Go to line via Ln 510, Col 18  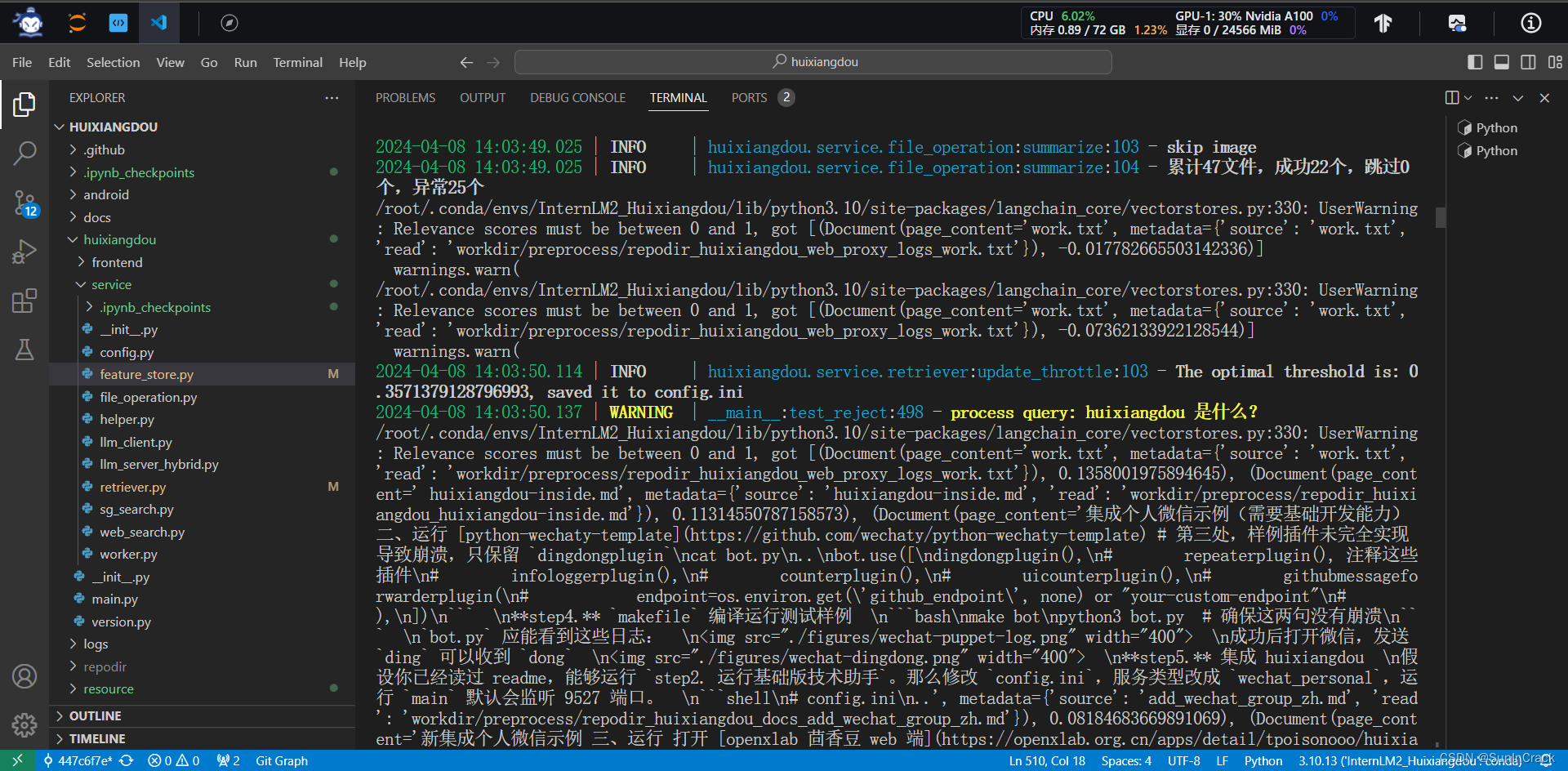coord(1047,760)
